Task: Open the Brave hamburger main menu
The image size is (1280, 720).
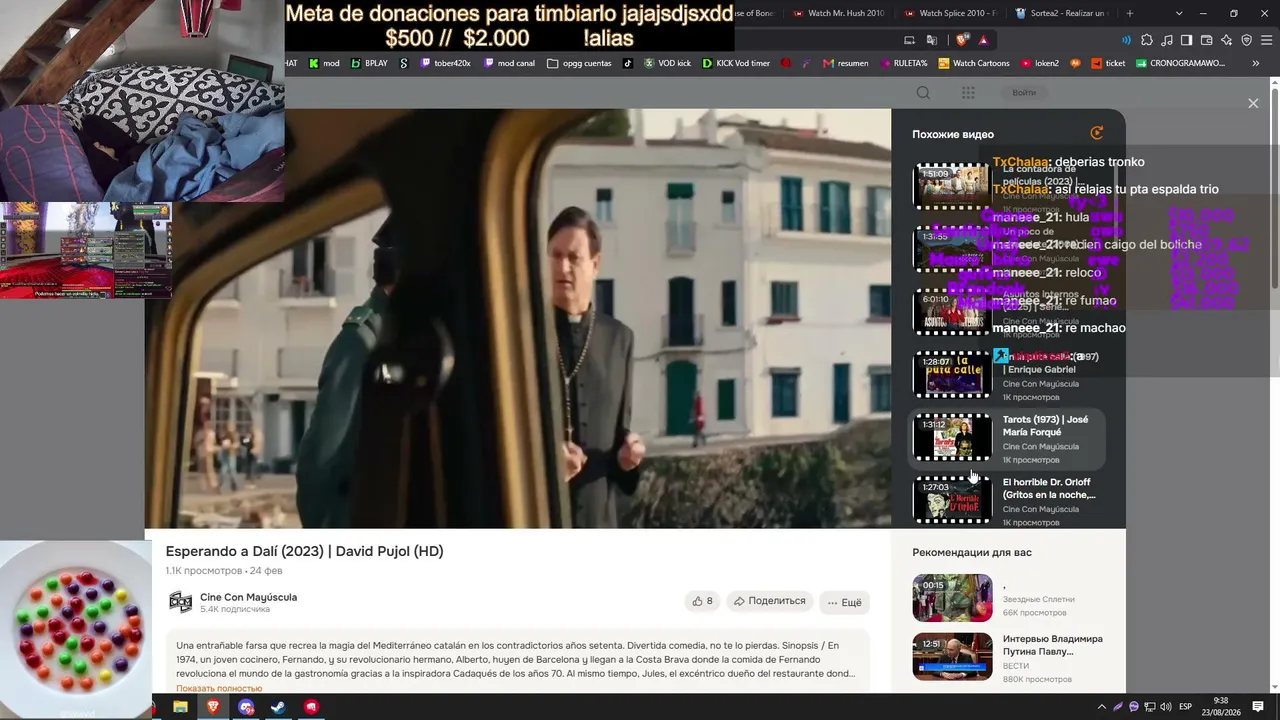Action: tap(1266, 40)
